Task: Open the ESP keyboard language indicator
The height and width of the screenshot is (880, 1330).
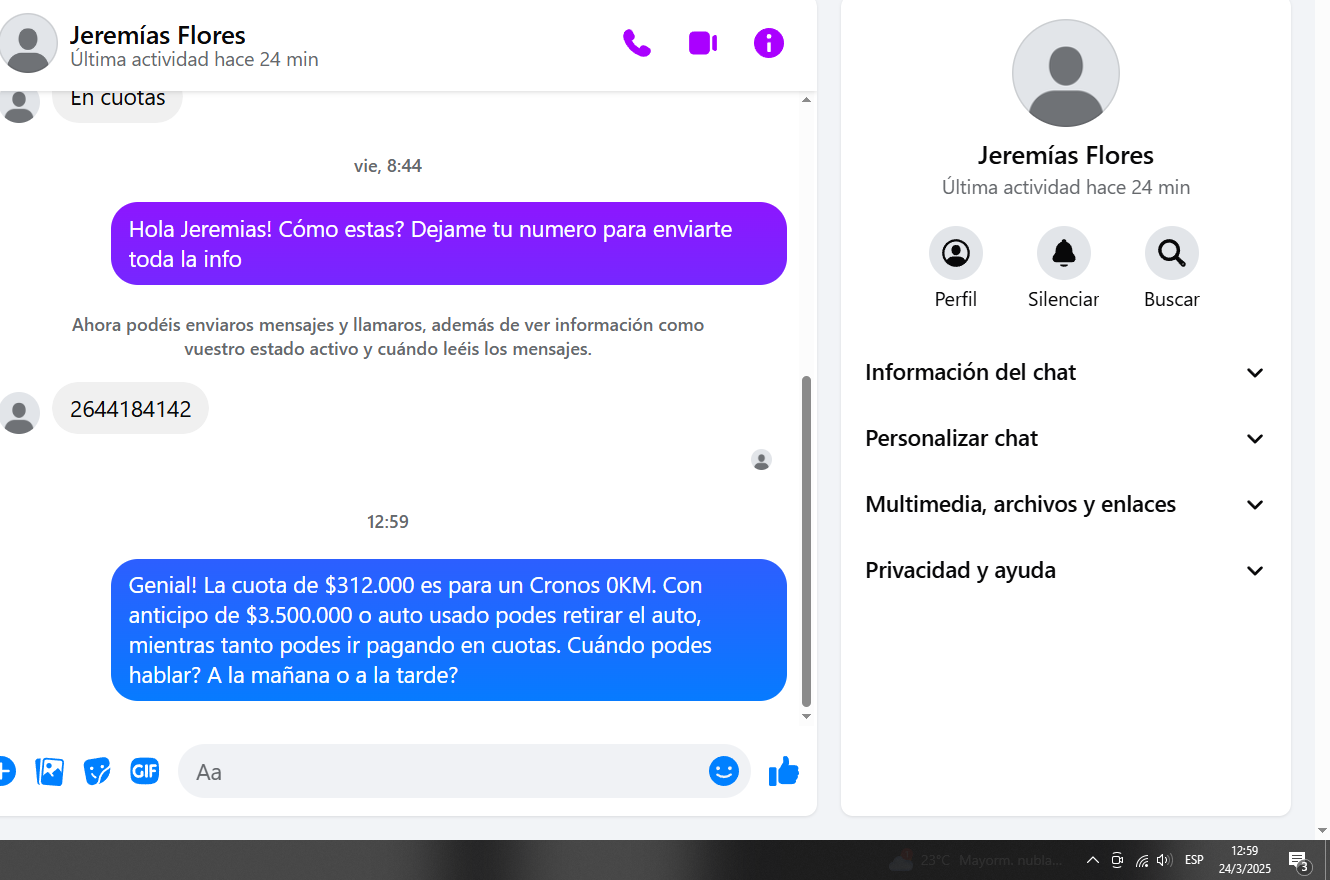Action: [1194, 860]
